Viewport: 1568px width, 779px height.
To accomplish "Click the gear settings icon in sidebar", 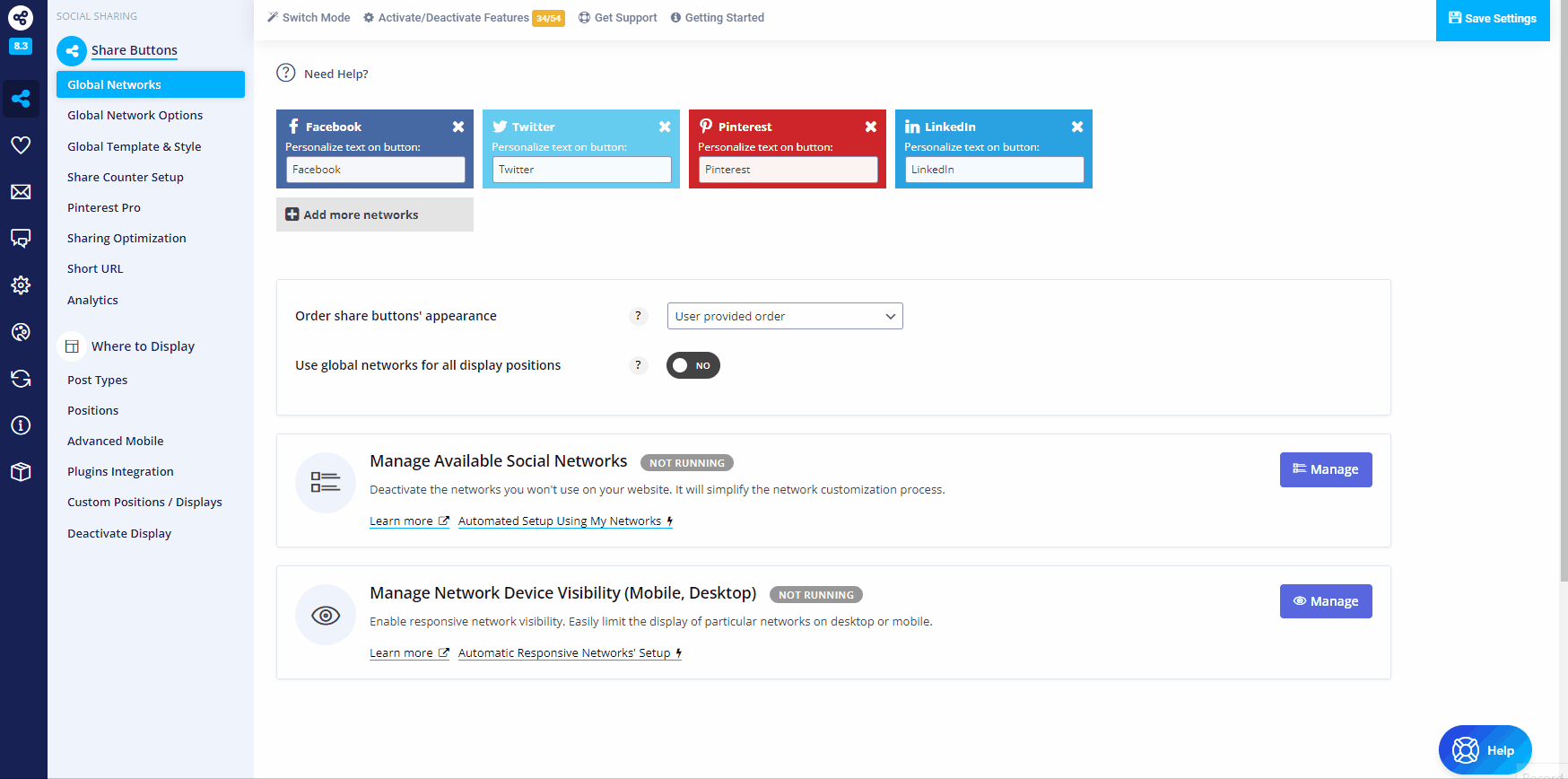I will tap(21, 285).
